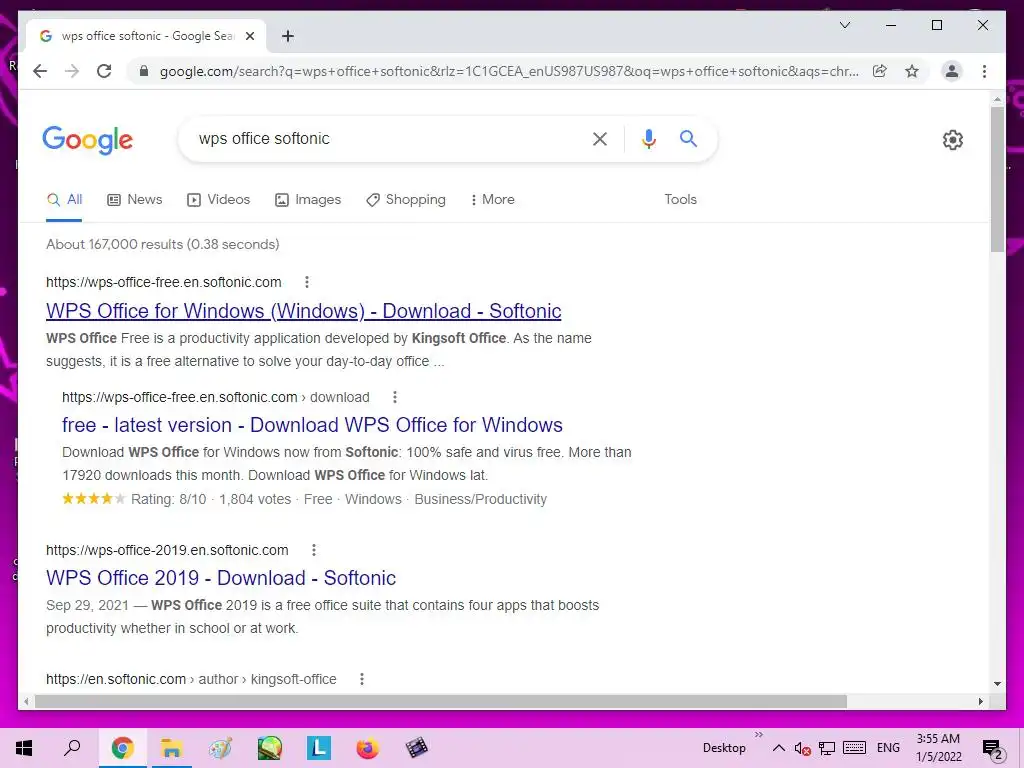The width and height of the screenshot is (1024, 768).
Task: Open the film clapper video app
Action: tap(416, 748)
